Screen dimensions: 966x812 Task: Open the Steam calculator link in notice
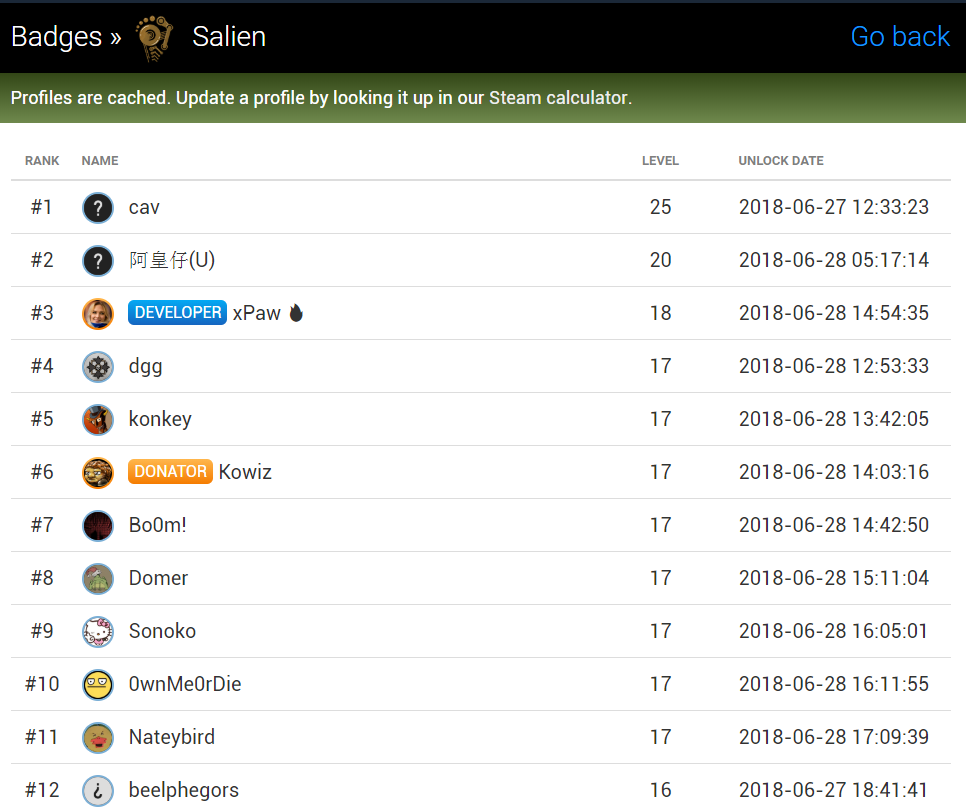pyautogui.click(x=558, y=98)
